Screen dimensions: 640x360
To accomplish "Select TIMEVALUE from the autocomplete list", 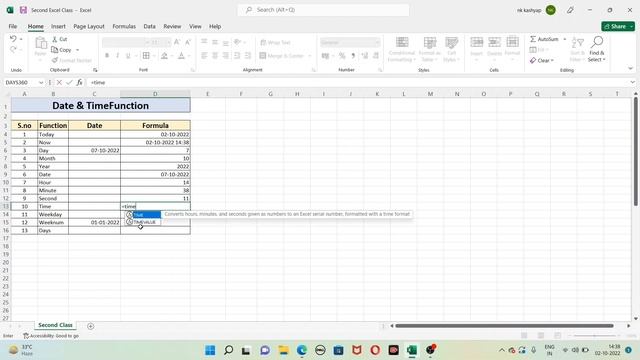I will (143, 222).
